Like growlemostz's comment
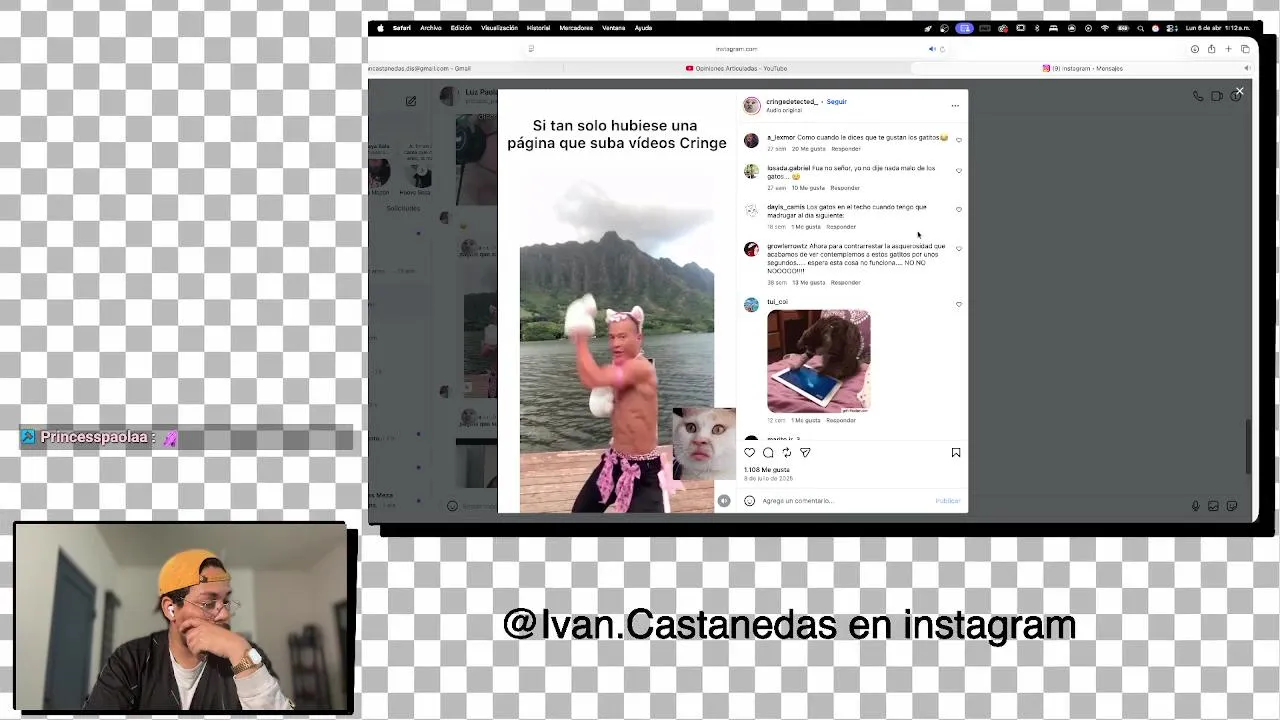 pyautogui.click(x=959, y=249)
